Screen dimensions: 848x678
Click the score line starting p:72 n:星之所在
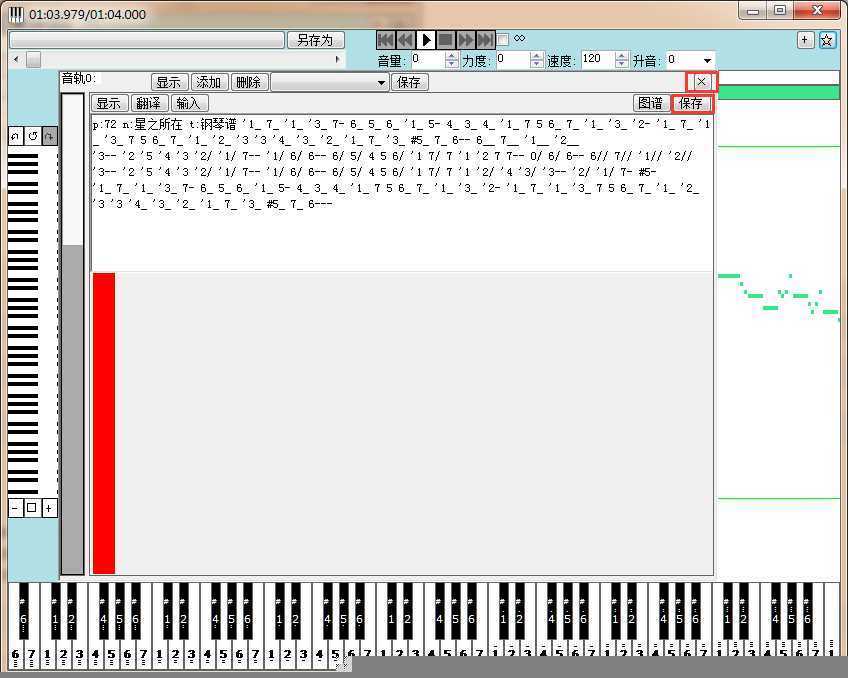[401, 124]
